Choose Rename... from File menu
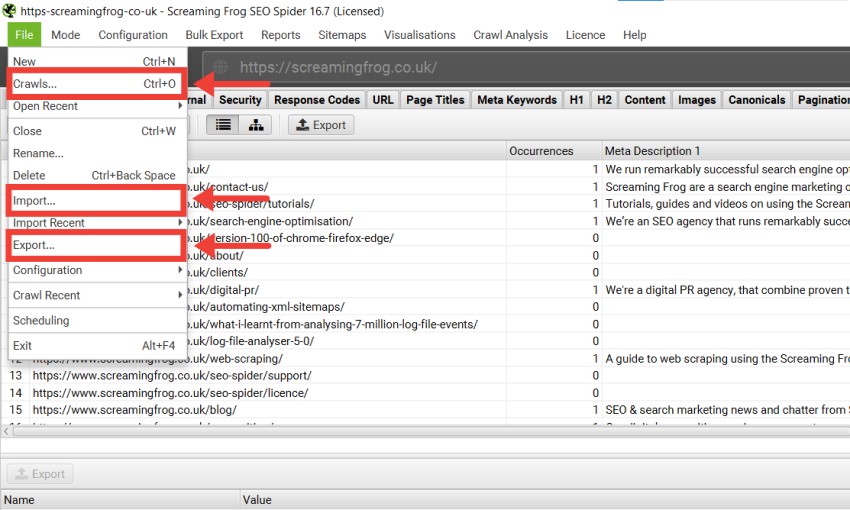Viewport: 850px width, 510px height. 97,153
